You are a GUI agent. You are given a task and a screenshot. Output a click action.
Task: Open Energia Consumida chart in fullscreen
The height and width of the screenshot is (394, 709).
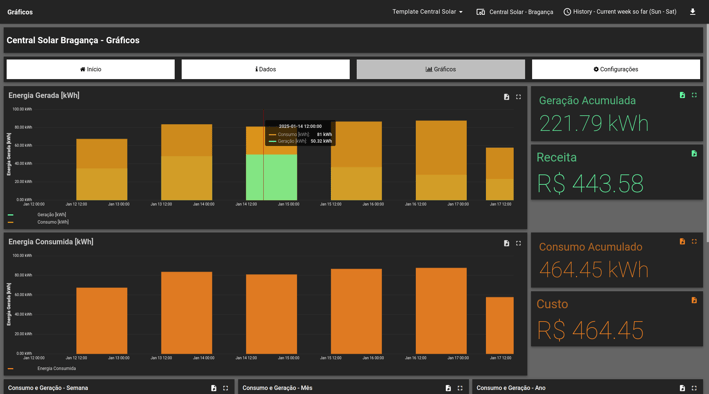tap(518, 243)
